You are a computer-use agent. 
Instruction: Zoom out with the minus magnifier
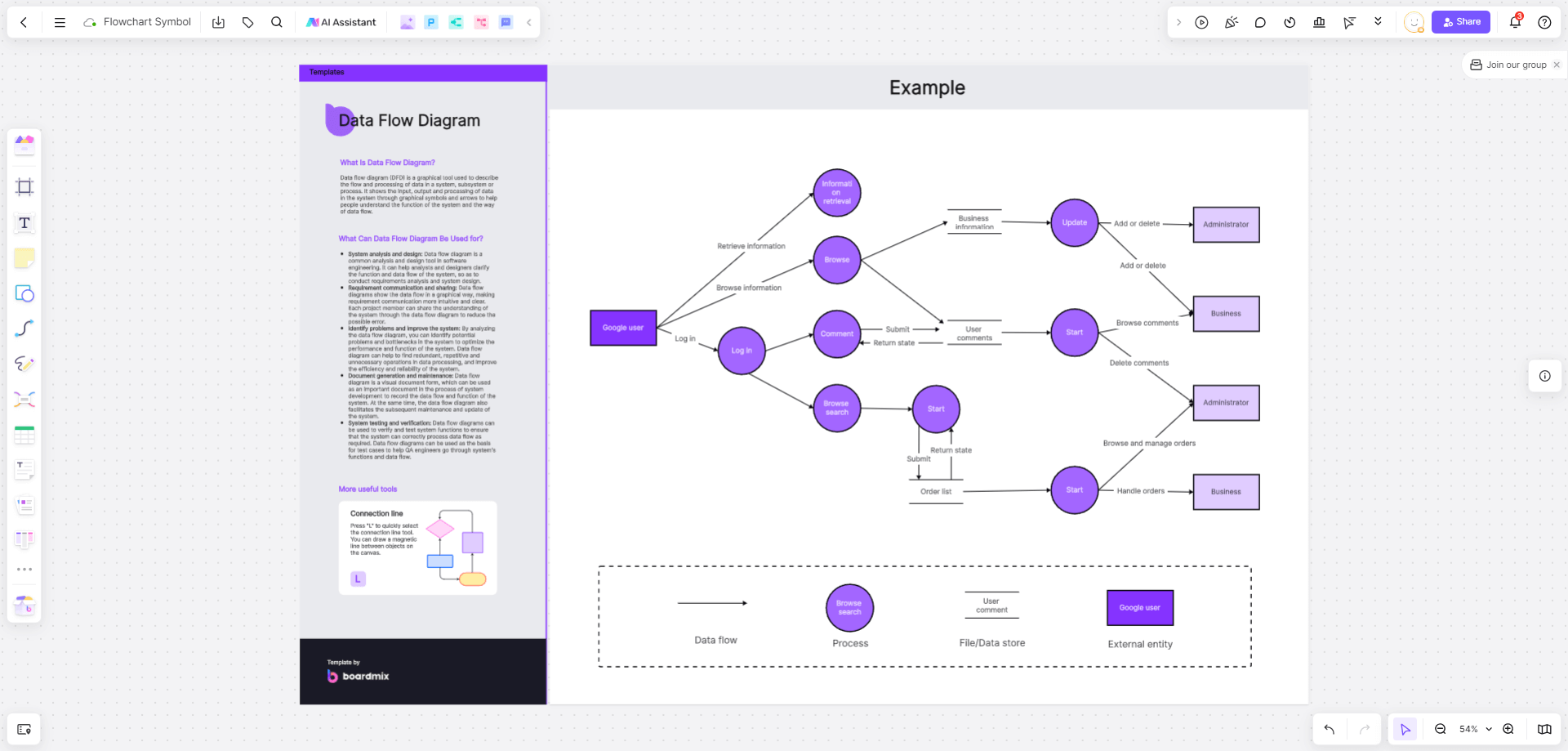point(1441,729)
